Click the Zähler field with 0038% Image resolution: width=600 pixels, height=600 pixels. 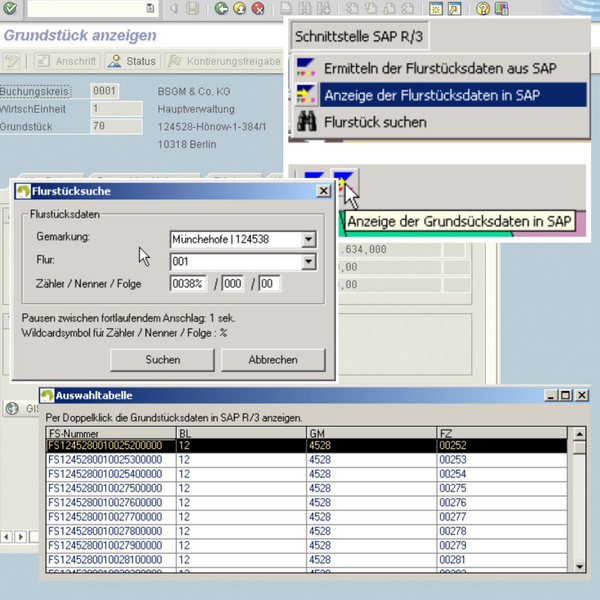coord(188,284)
